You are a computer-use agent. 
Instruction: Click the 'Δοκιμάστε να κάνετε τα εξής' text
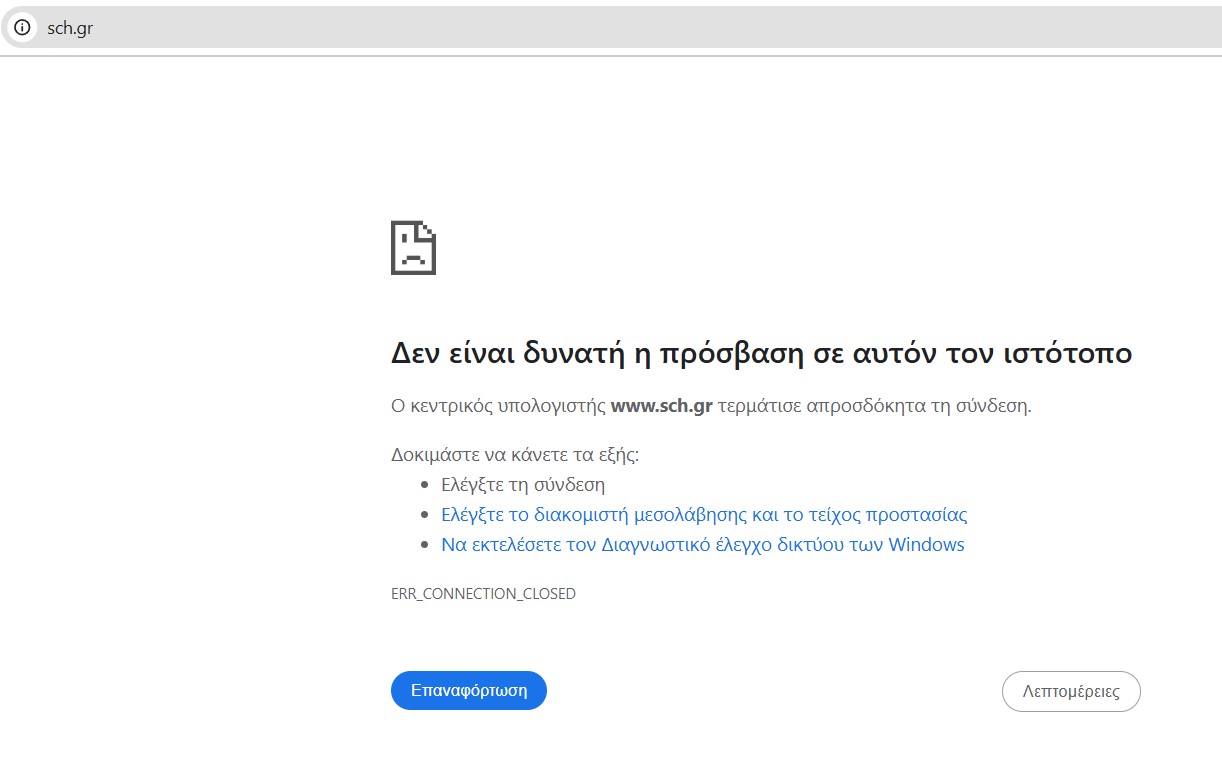[514, 455]
